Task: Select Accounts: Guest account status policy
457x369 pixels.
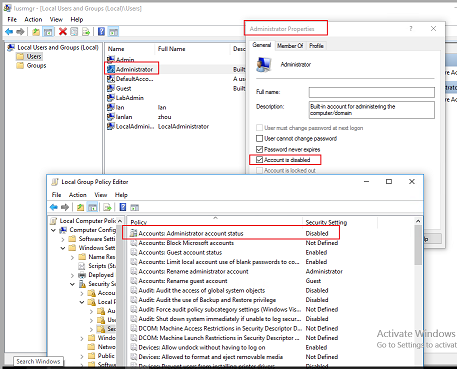Action: (230, 252)
